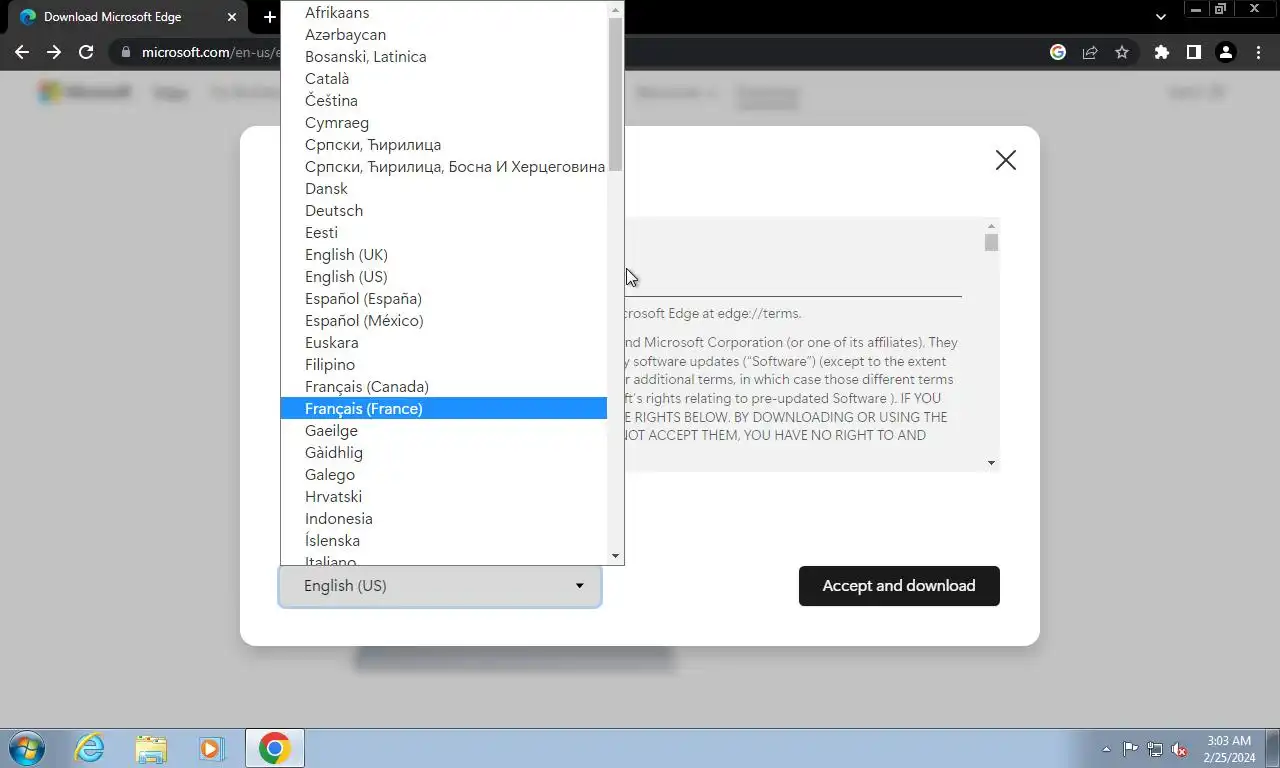This screenshot has height=768, width=1280.
Task: Open Windows Start menu
Action: pyautogui.click(x=26, y=748)
